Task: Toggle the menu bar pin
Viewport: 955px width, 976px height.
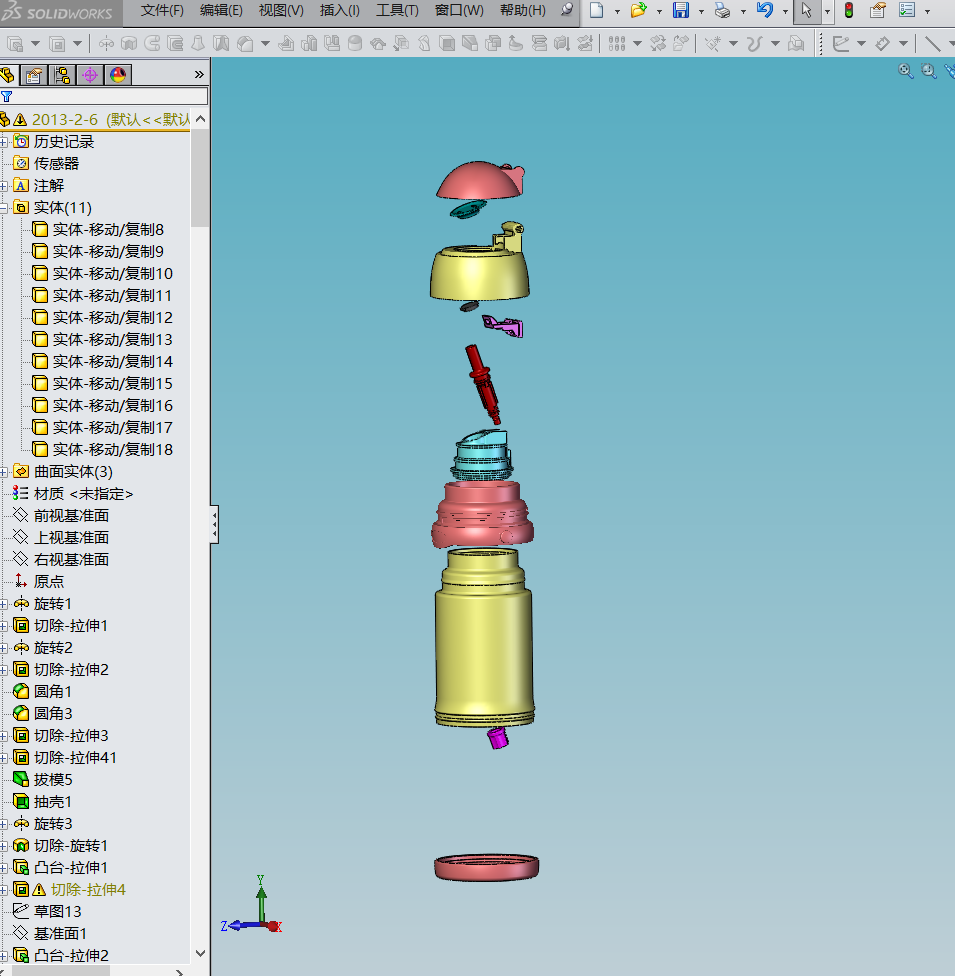Action: pos(567,9)
